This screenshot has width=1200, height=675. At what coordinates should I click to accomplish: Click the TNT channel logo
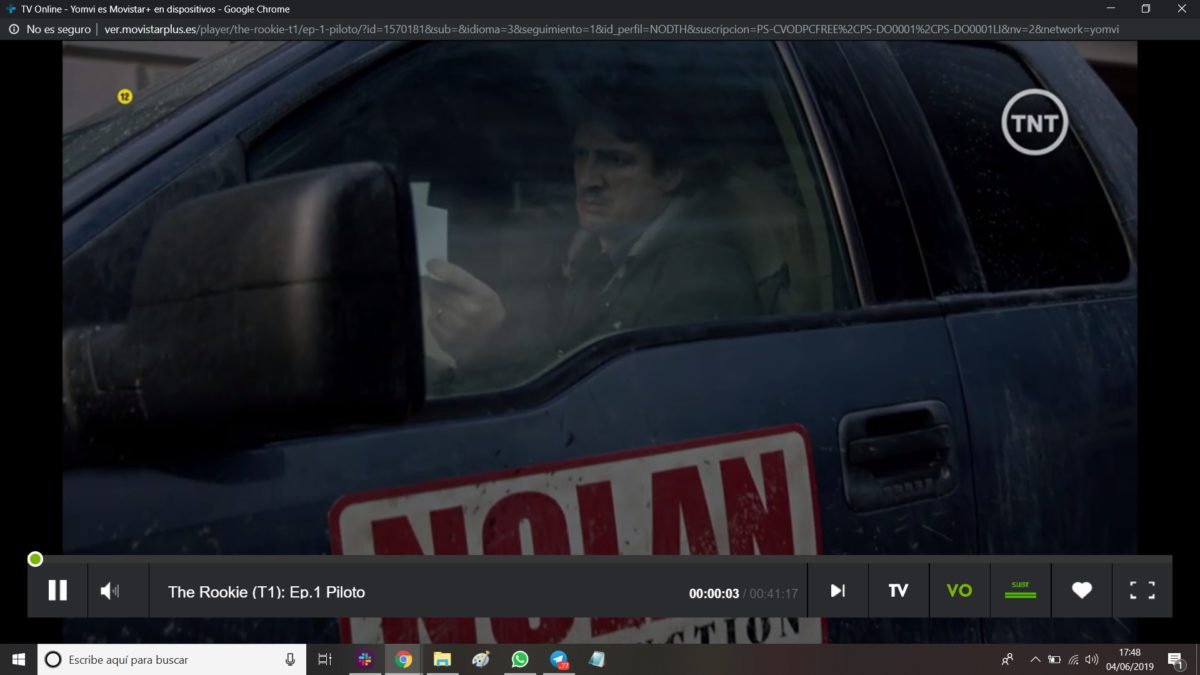pos(1035,122)
